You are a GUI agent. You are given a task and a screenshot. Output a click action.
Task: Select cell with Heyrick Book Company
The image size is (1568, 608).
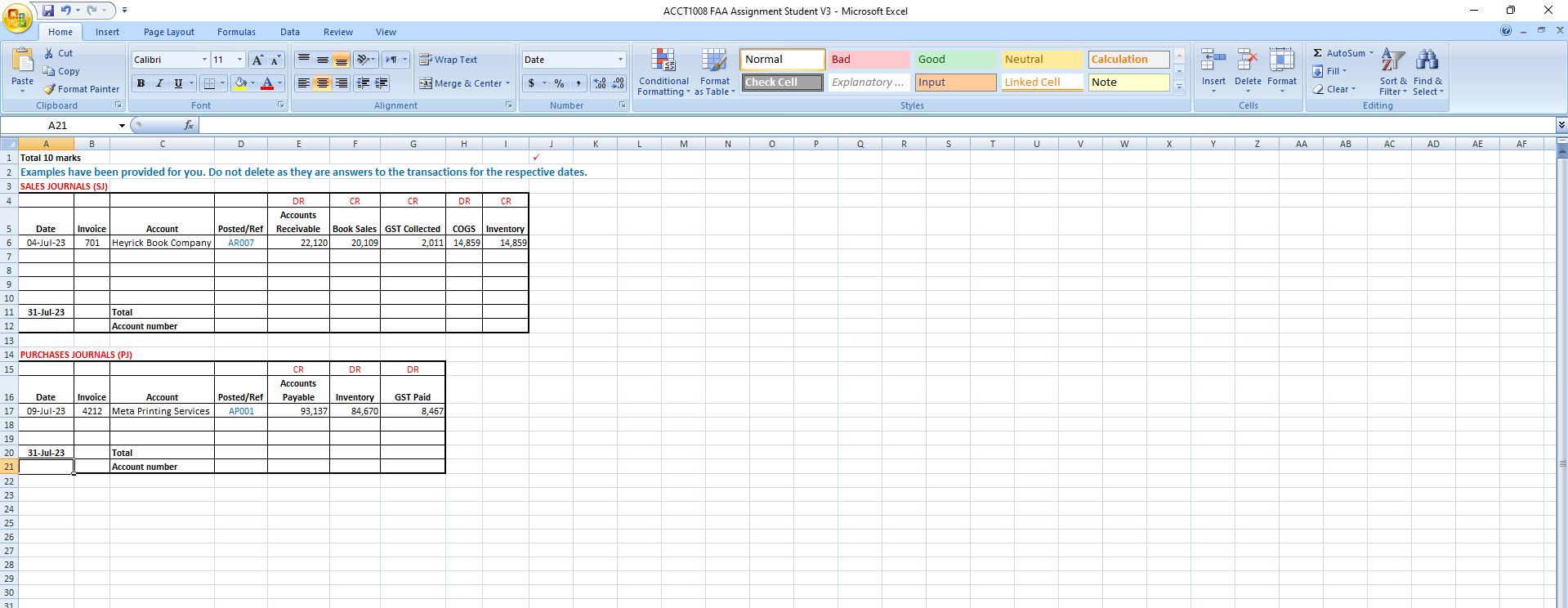(162, 243)
